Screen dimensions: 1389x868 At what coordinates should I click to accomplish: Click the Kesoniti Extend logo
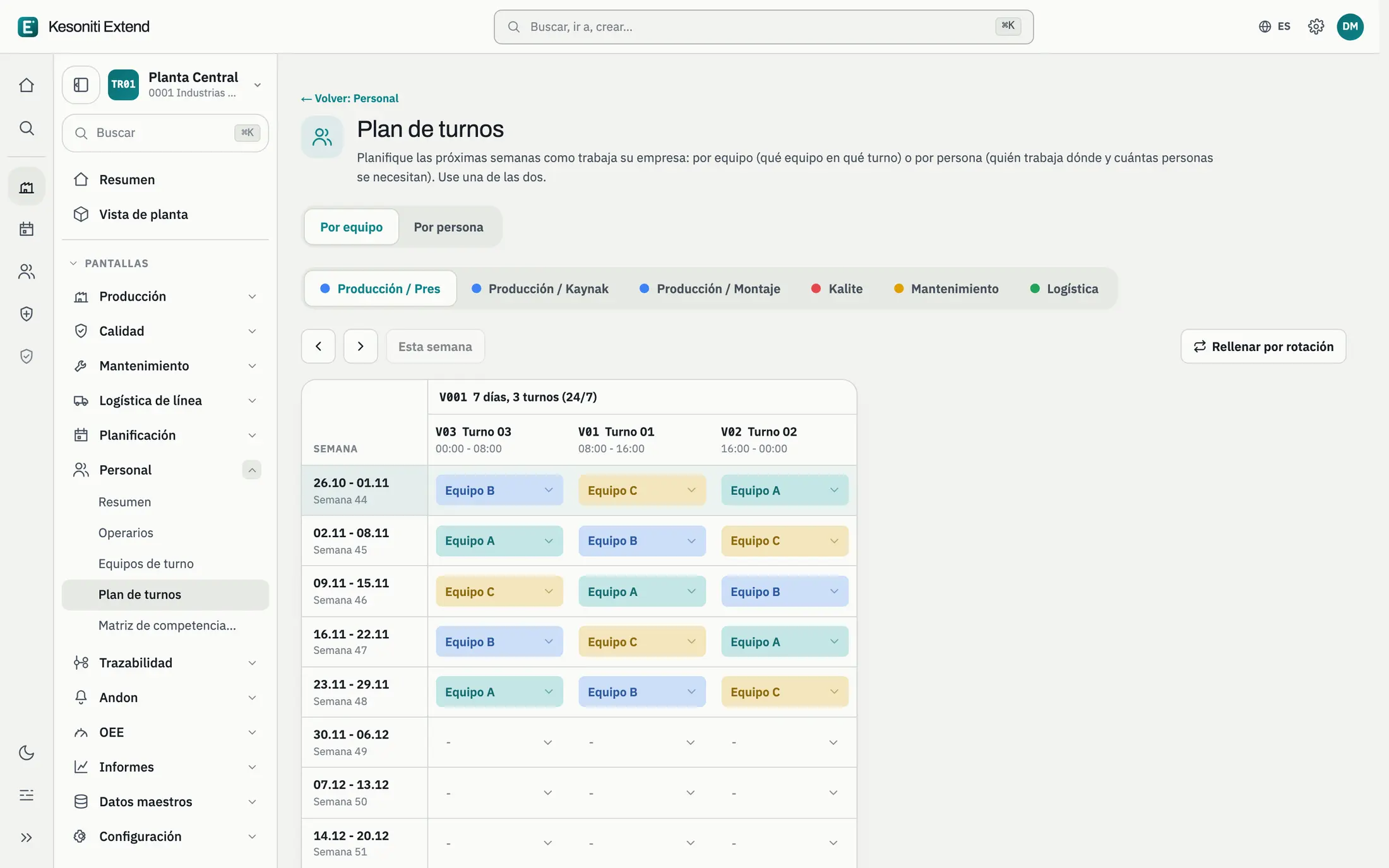click(x=84, y=27)
